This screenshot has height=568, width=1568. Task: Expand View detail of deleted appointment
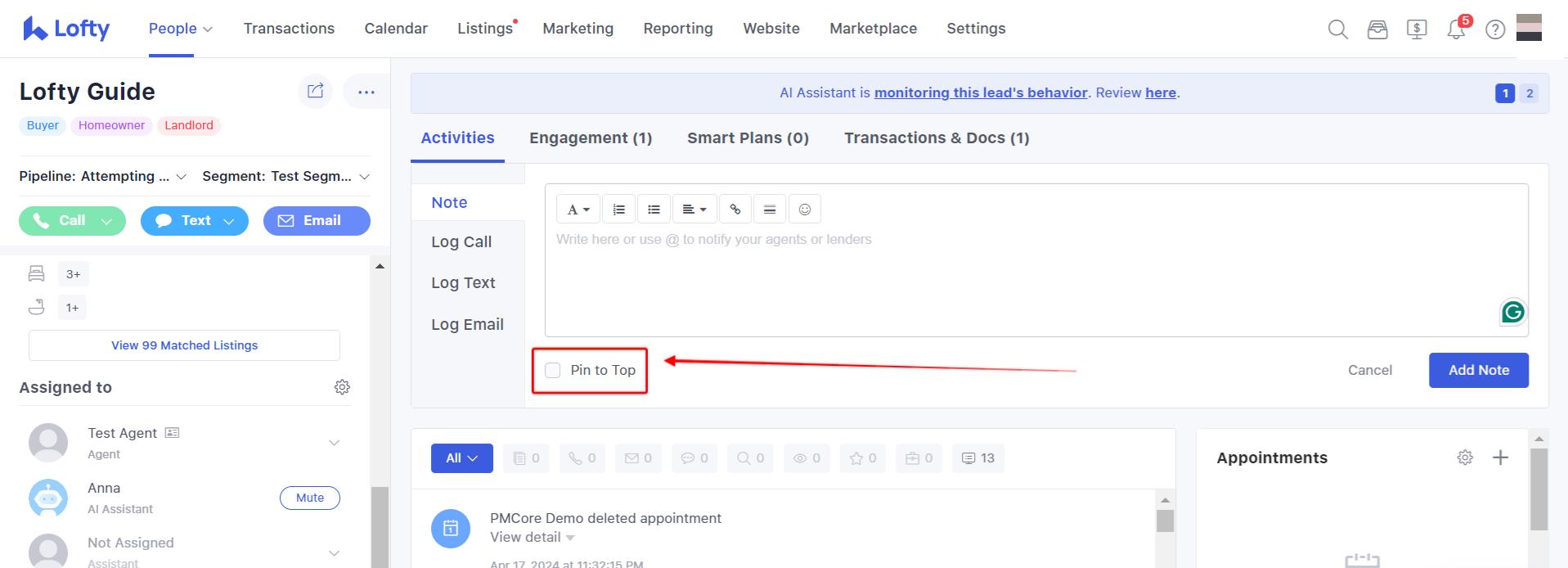[532, 537]
